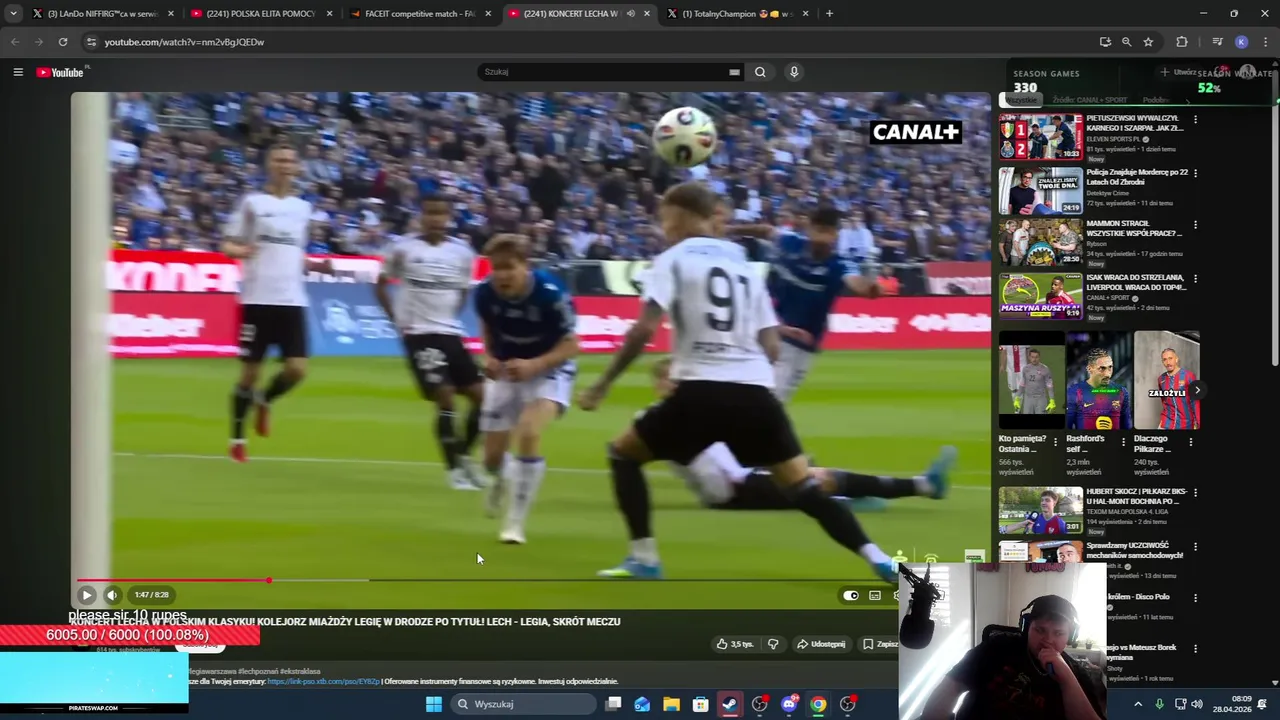
Task: Open the PIETUSZEWSKI WYWALCZYŁ KARNEGO video thumbnail
Action: 1040,136
